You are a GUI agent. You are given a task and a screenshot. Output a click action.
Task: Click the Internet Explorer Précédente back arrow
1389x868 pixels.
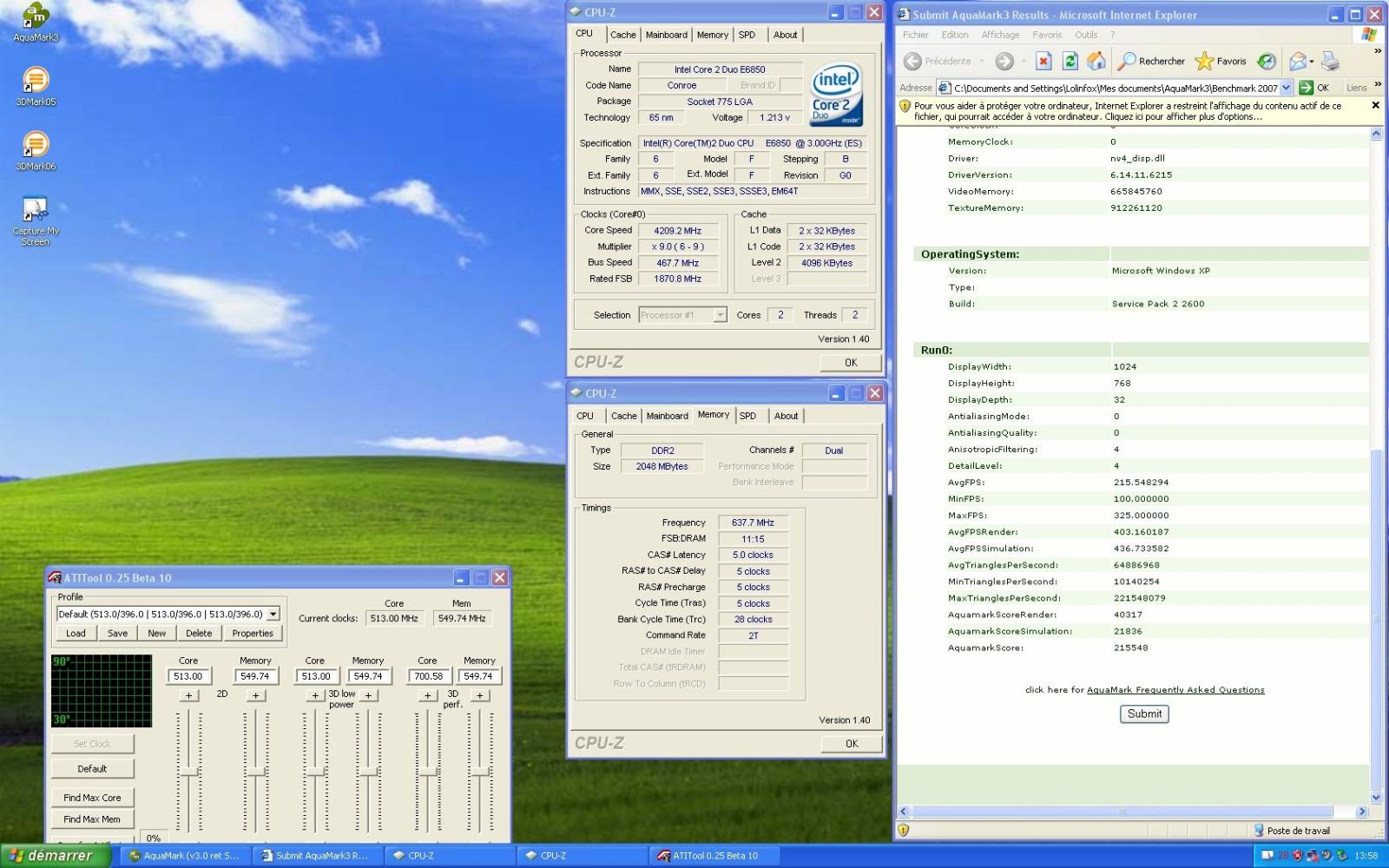point(912,61)
